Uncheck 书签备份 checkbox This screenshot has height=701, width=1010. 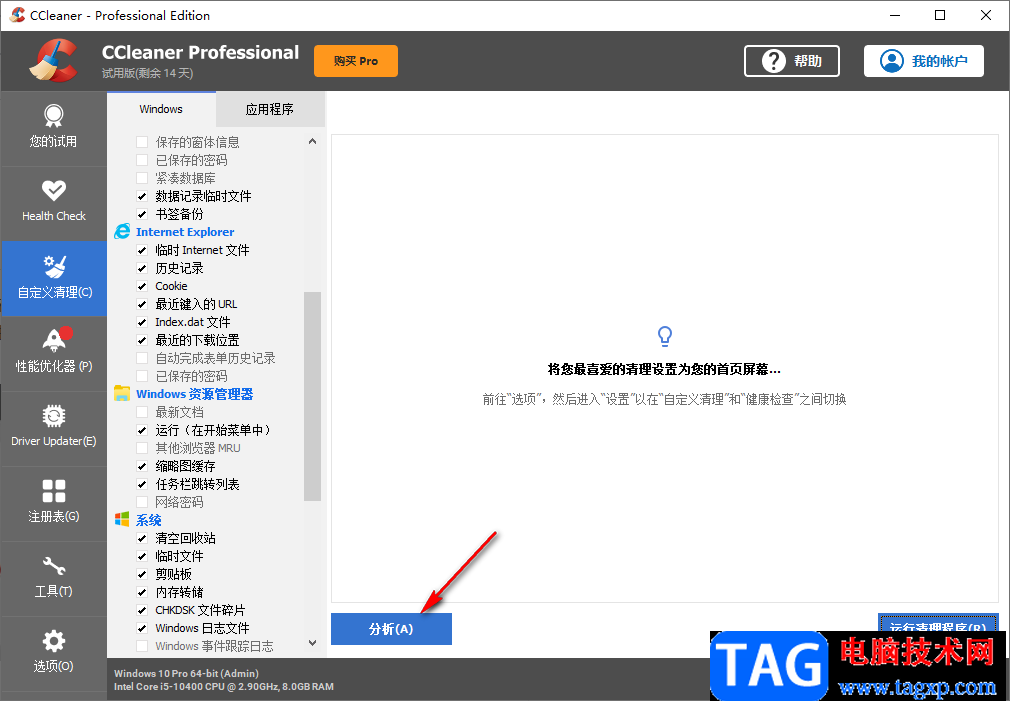click(142, 214)
